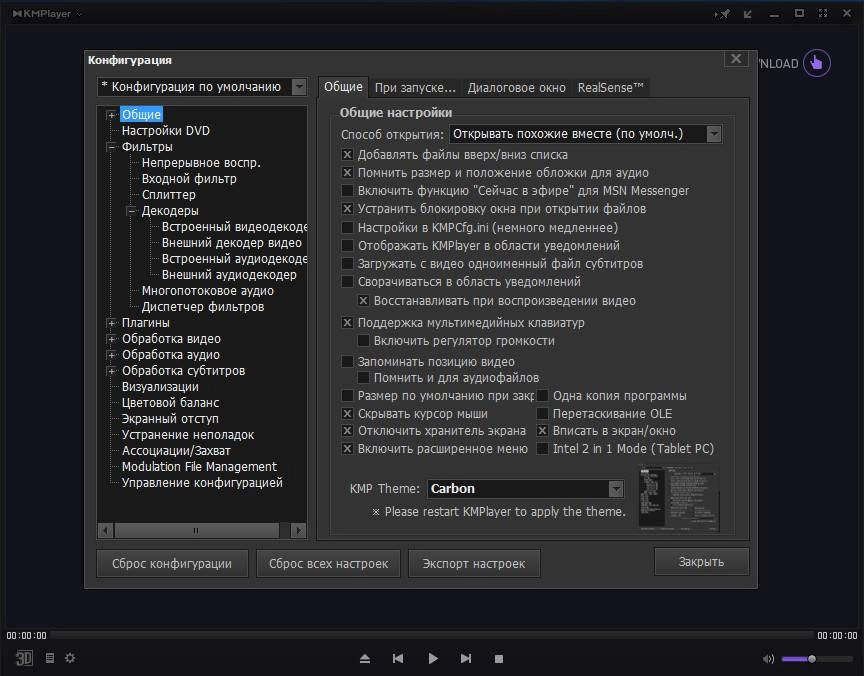Image resolution: width=864 pixels, height=676 pixels.
Task: Toggle Помнить размер и положение обложки checkbox
Action: (347, 172)
